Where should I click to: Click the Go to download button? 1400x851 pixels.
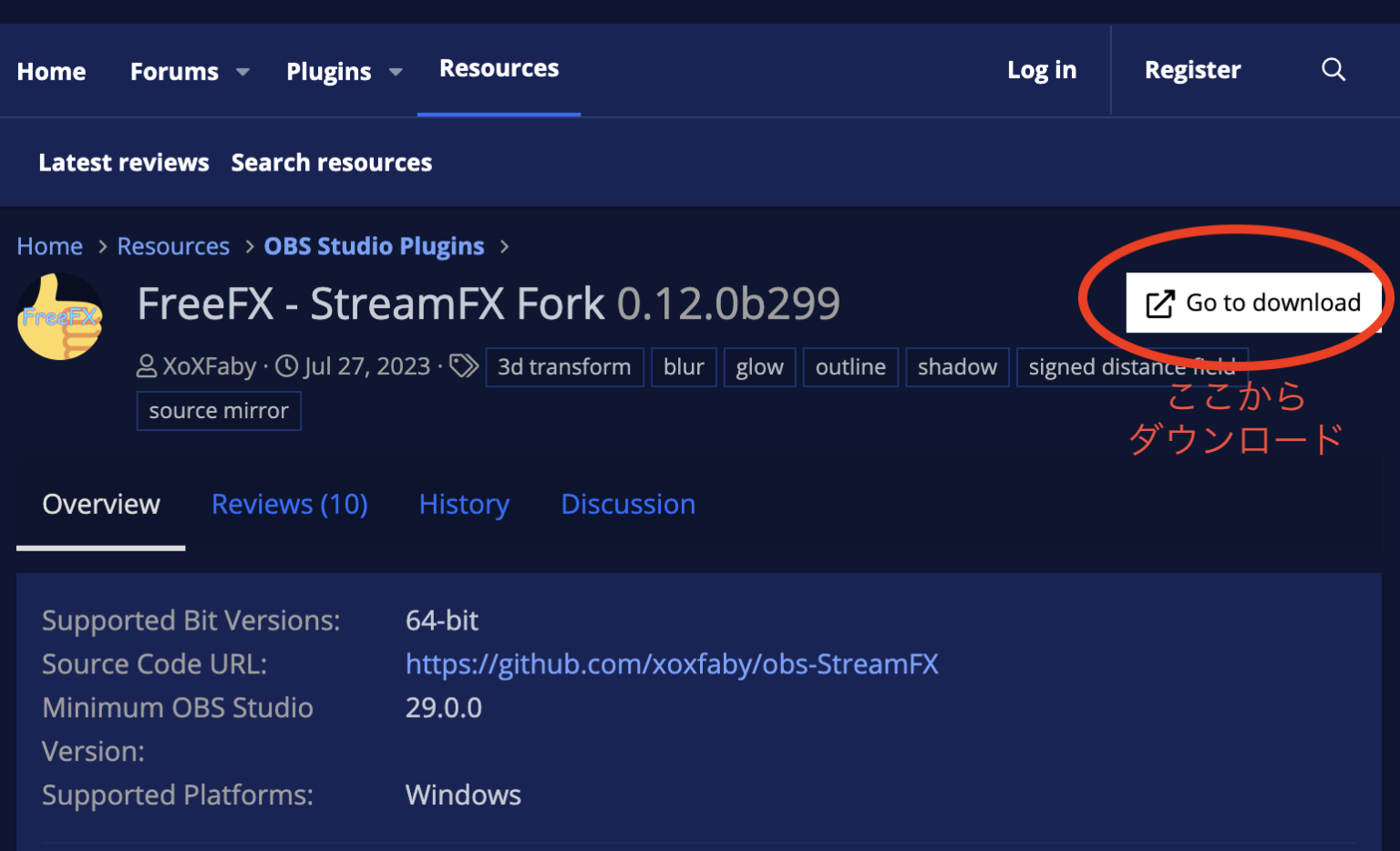(1253, 302)
